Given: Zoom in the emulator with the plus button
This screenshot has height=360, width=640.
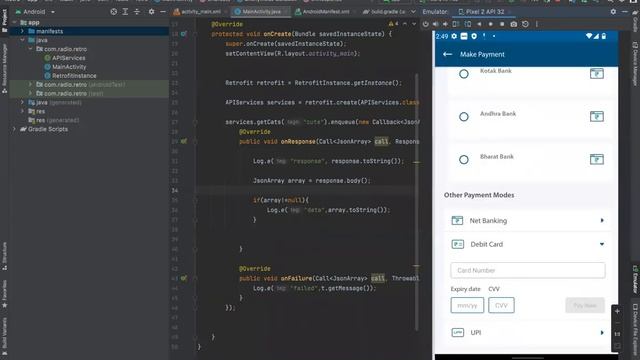Looking at the screenshot, I should click(617, 311).
